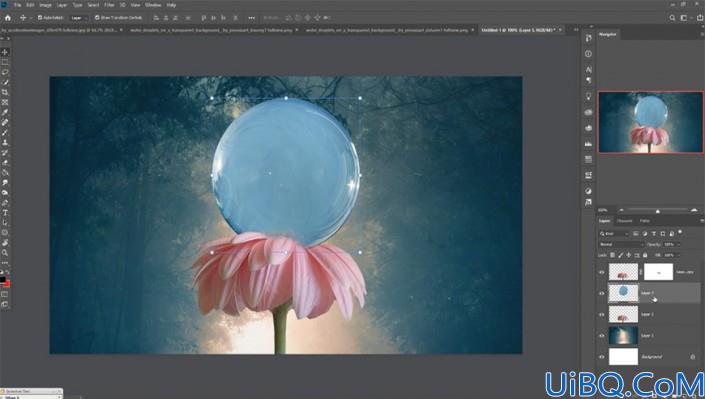705x399 pixels.
Task: Click the lock all icon in Layers panel
Action: (x=645, y=255)
